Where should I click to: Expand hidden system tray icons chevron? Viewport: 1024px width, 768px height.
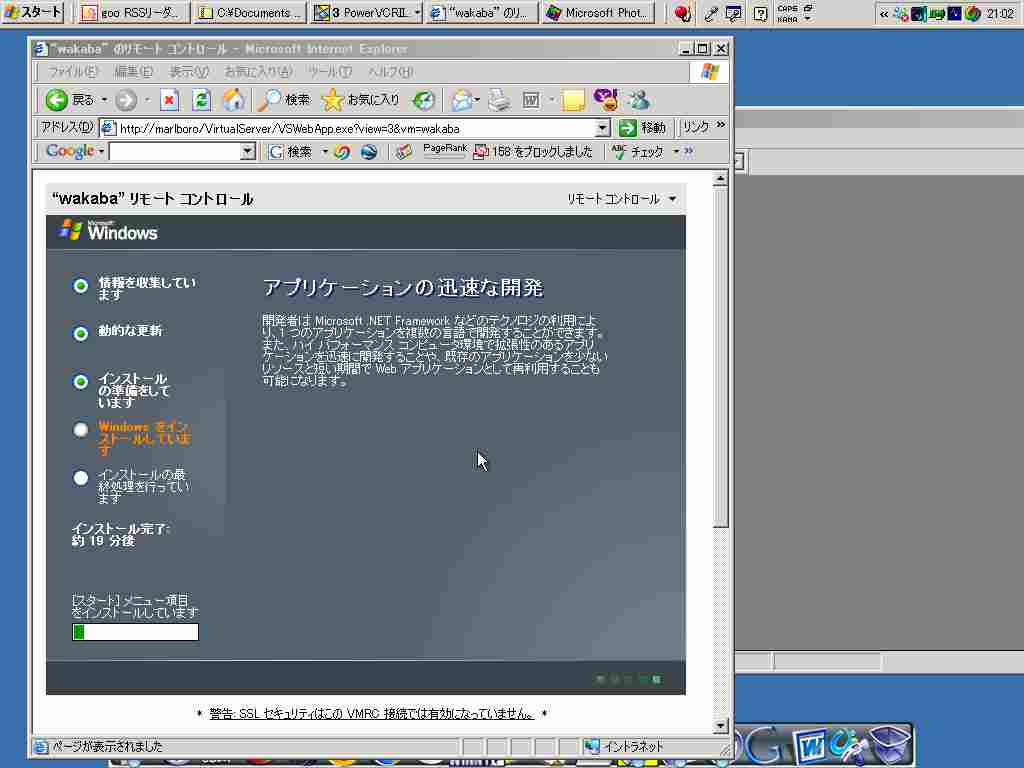pos(884,13)
